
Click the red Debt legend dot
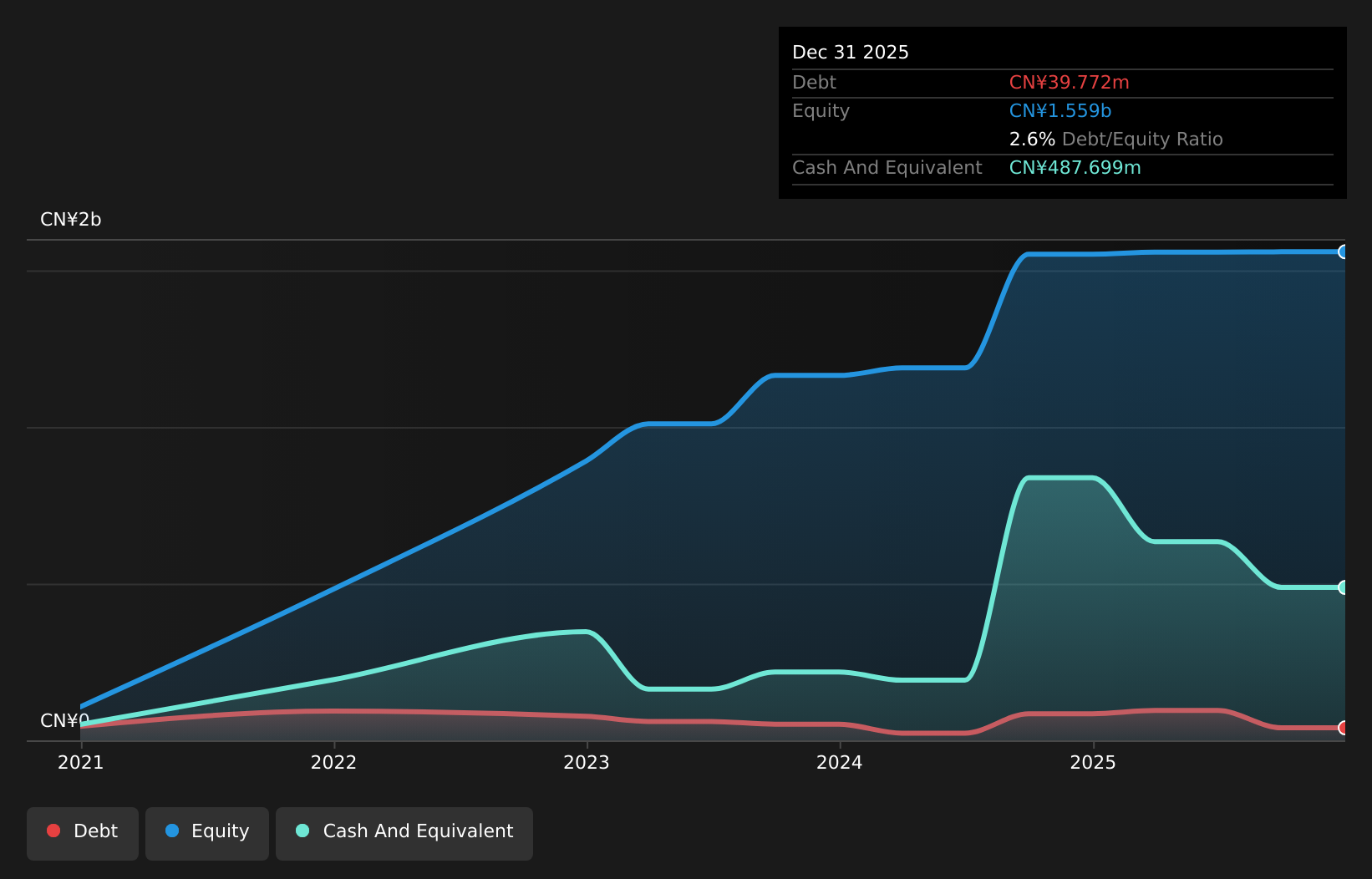click(53, 831)
